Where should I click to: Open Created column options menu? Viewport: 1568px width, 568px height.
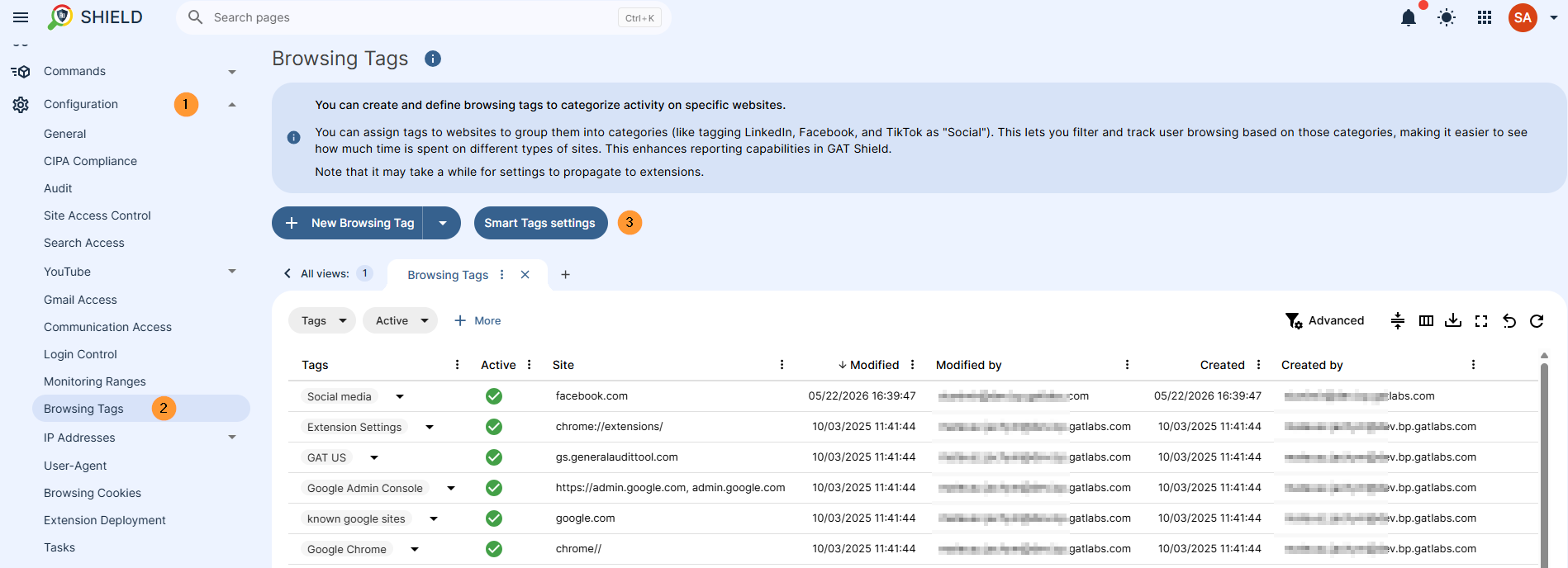1259,365
